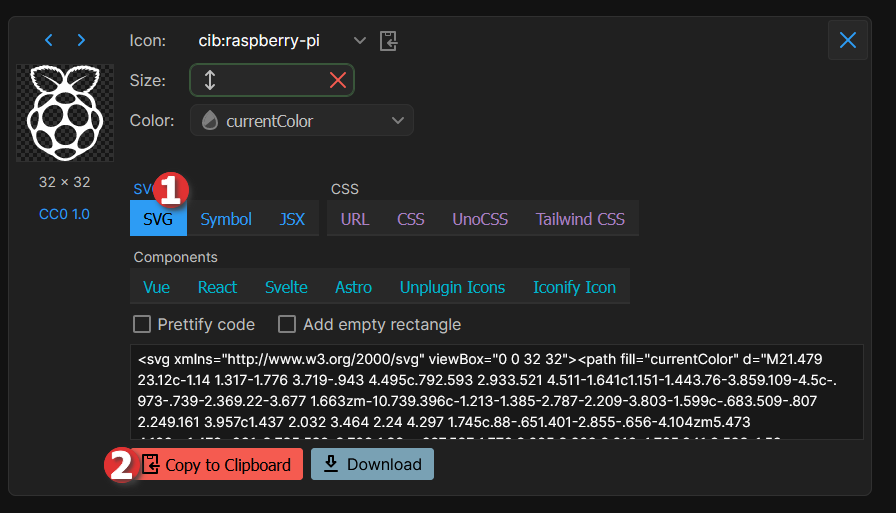Close the icon dialog with X
Image resolution: width=896 pixels, height=513 pixels.
coord(848,41)
